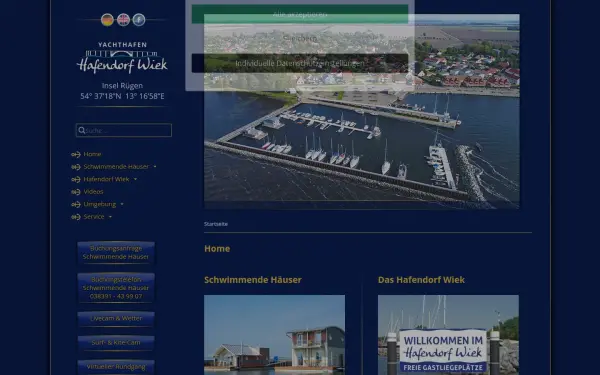Expand the Schwimmende Häuser submenu arrow
This screenshot has height=375, width=600.
tap(155, 167)
